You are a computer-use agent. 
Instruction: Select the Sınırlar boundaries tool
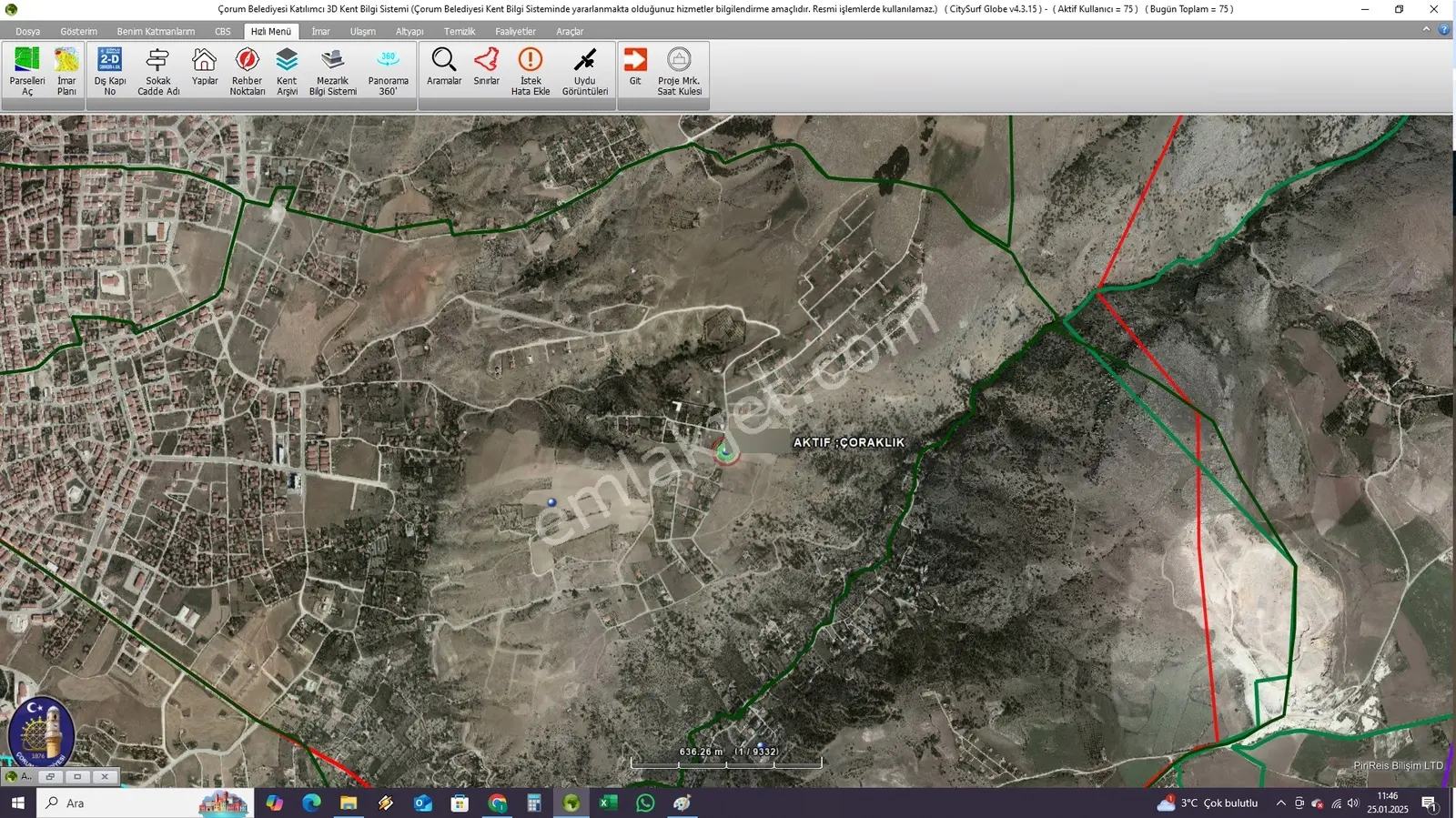[487, 67]
